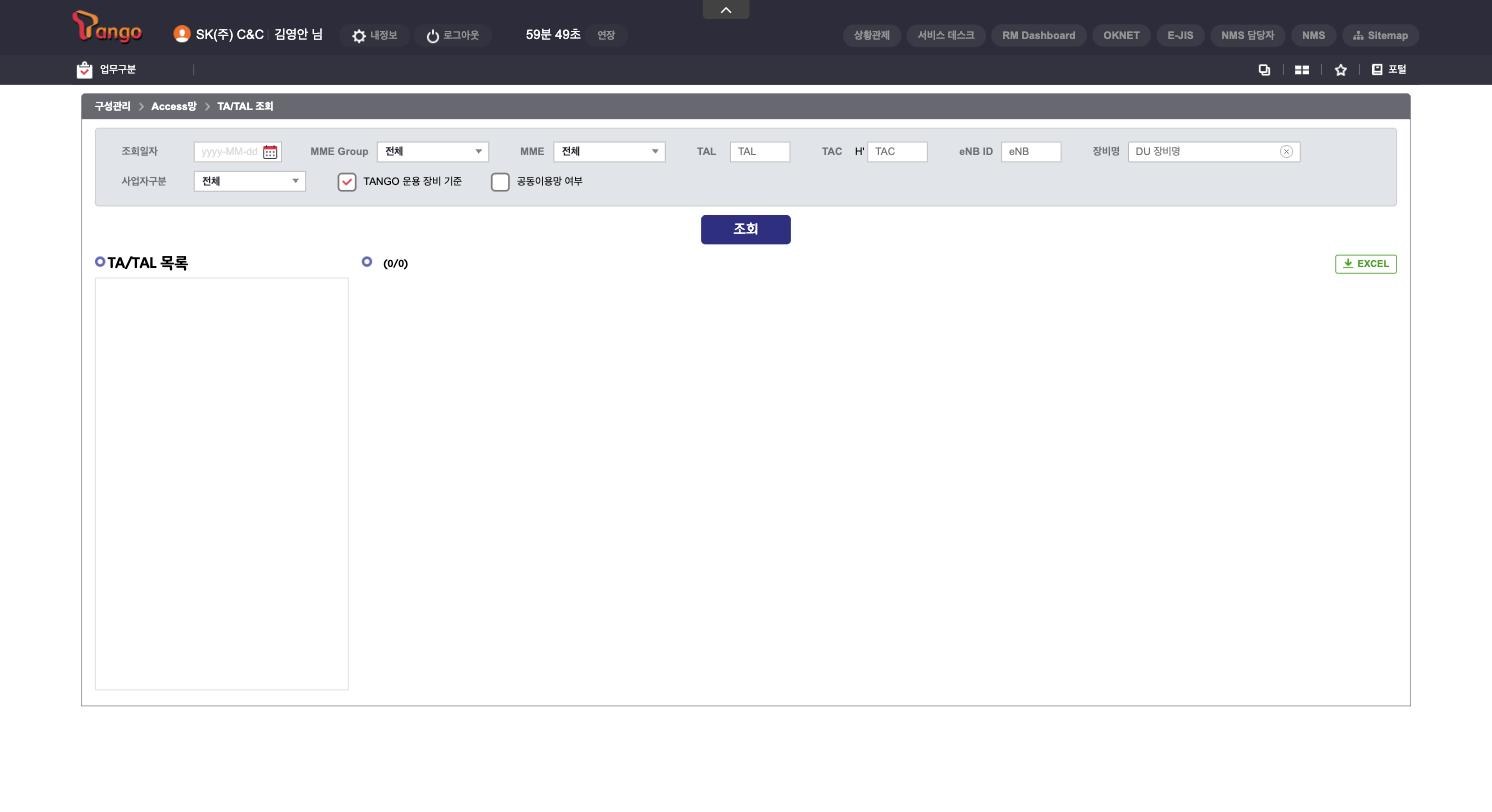Click the tile layout icon
The image size is (1492, 812).
pyautogui.click(x=1302, y=70)
